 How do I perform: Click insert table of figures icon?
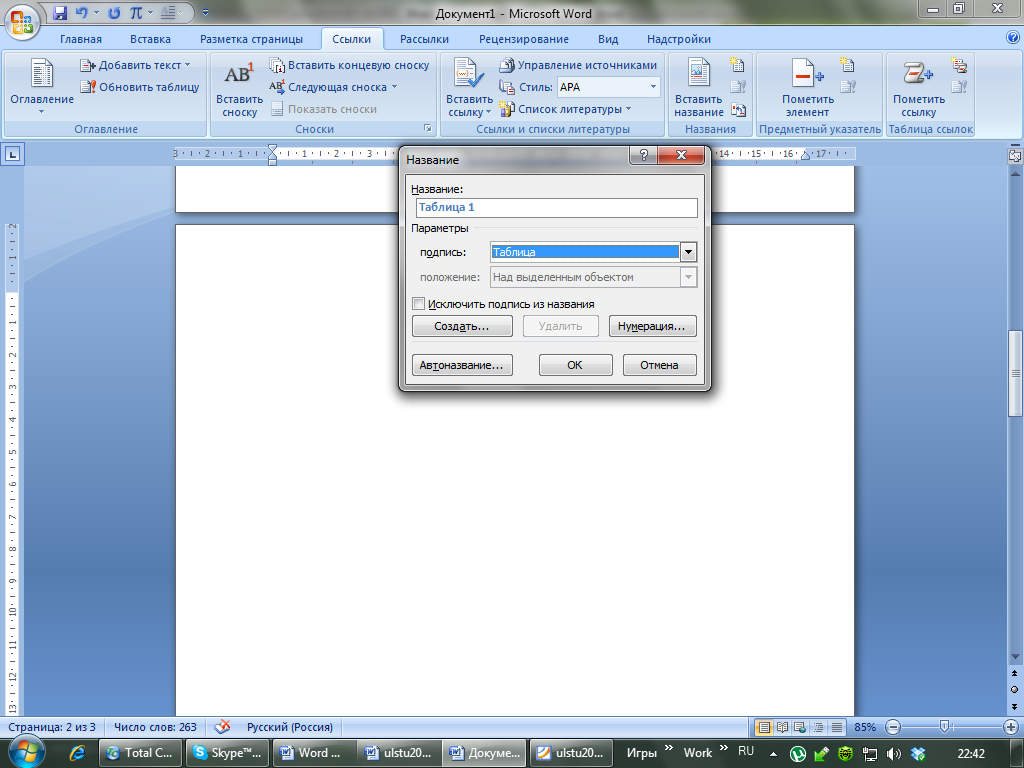pyautogui.click(x=737, y=65)
